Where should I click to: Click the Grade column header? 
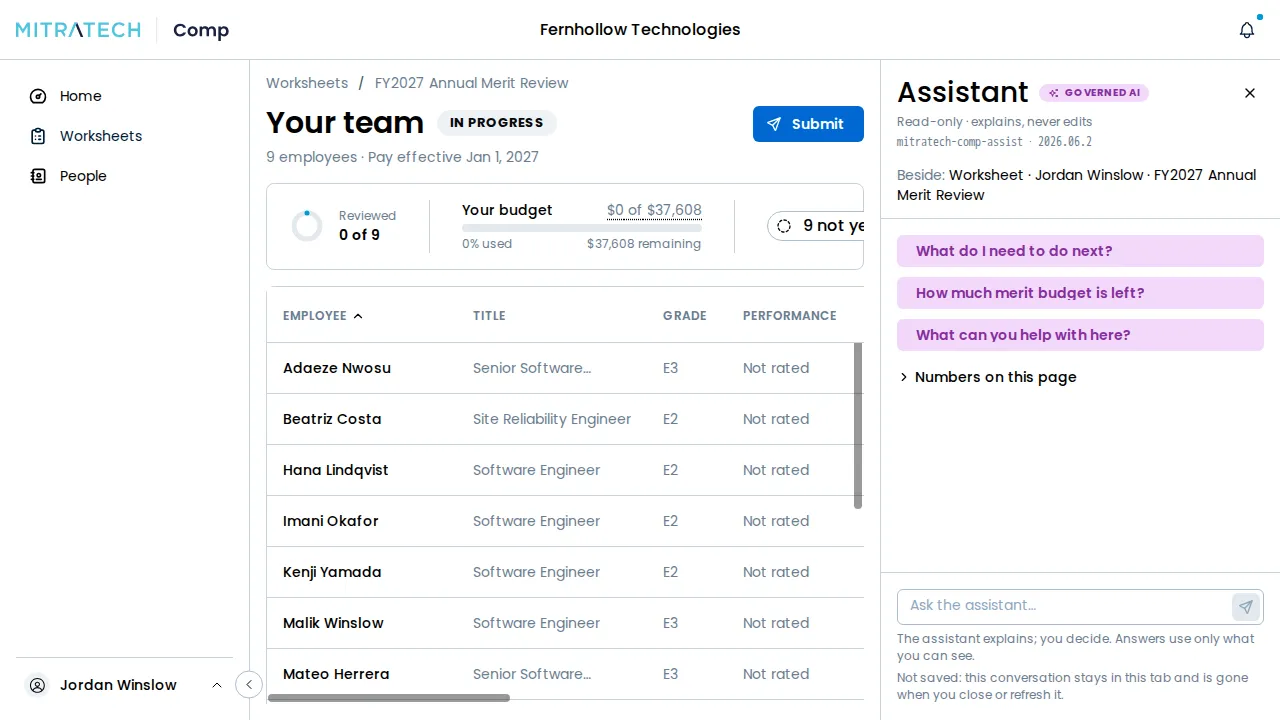[x=685, y=316]
